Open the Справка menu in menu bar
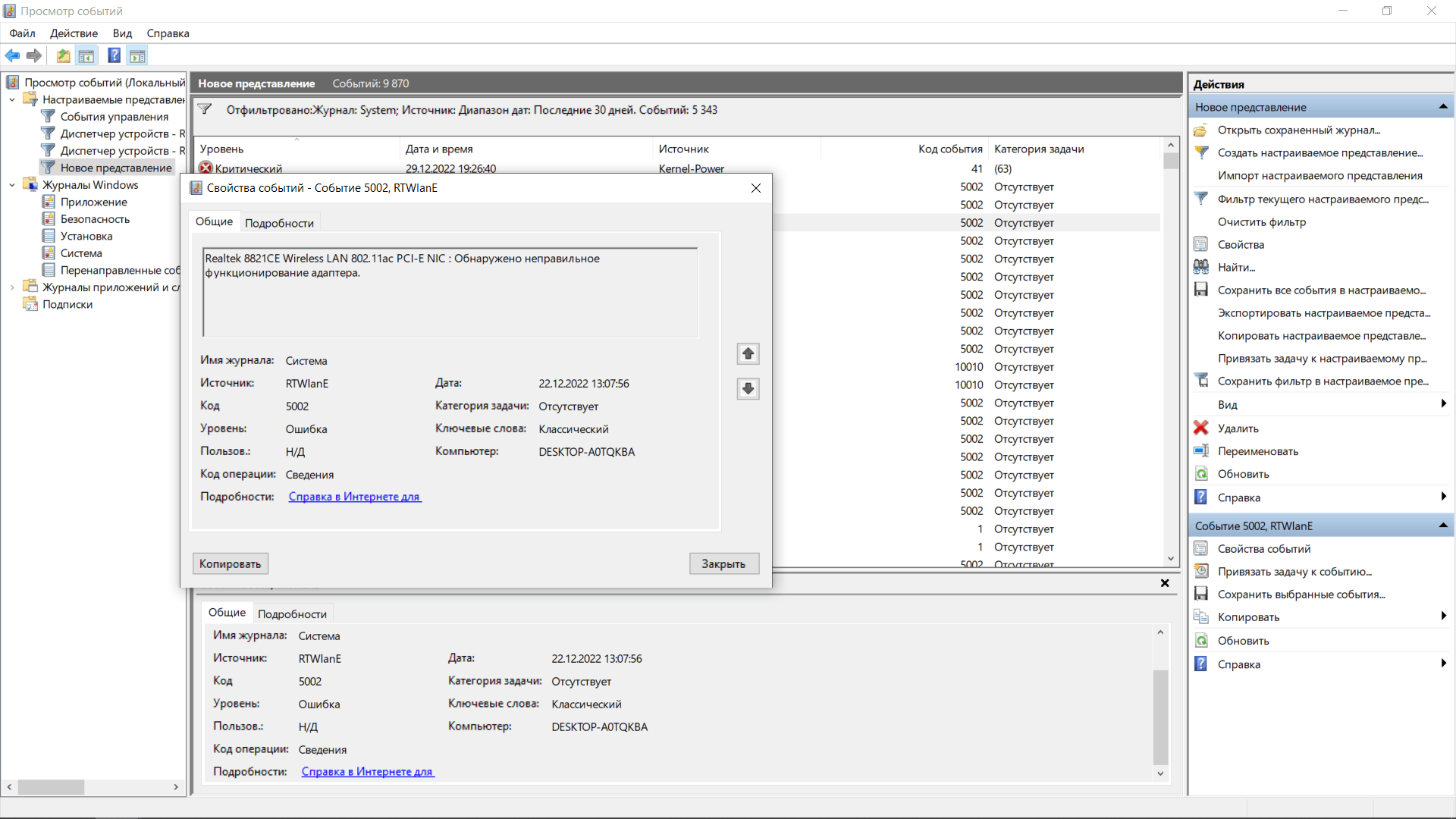The image size is (1456, 819). [x=168, y=33]
